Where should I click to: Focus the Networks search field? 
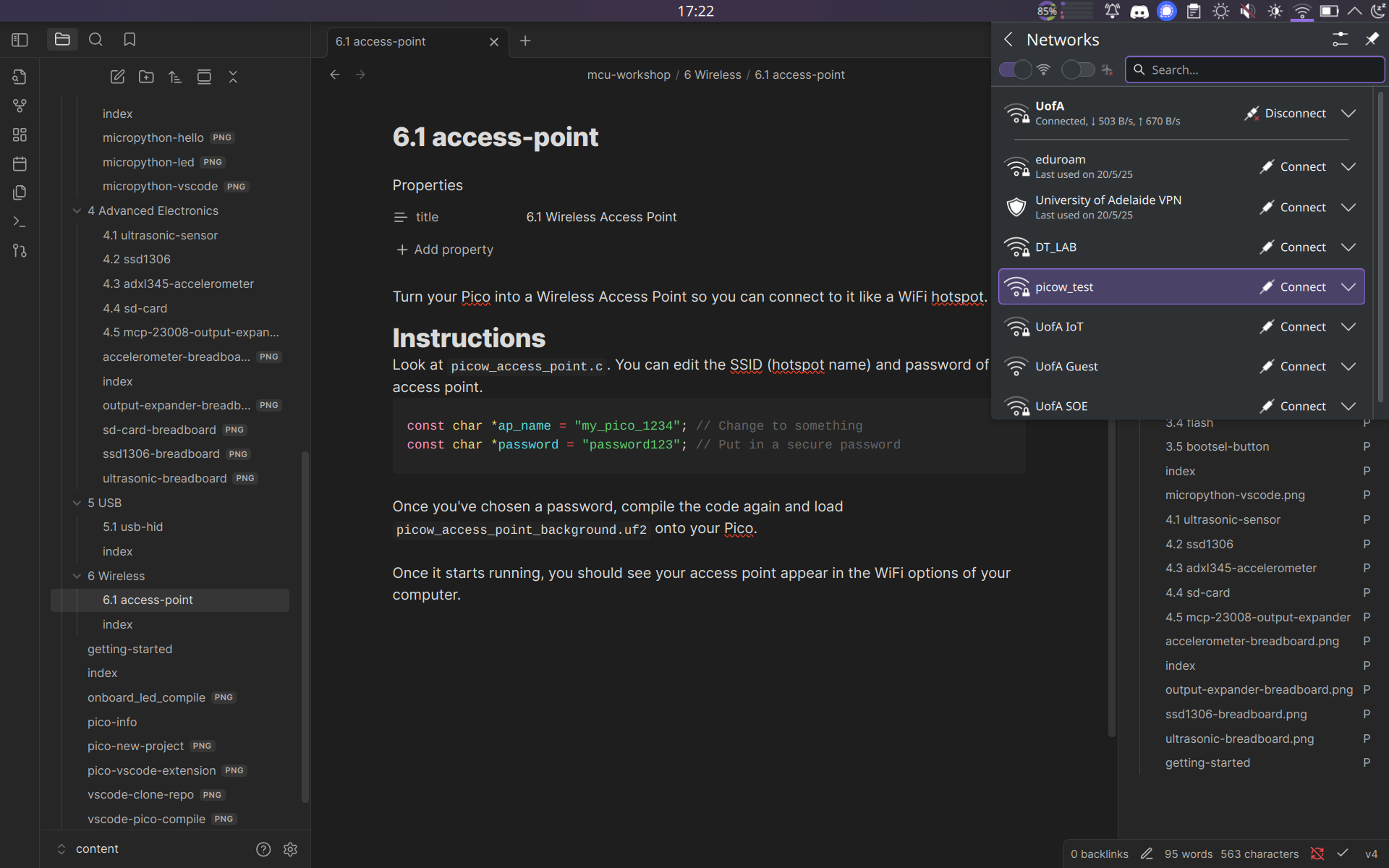click(x=1254, y=69)
